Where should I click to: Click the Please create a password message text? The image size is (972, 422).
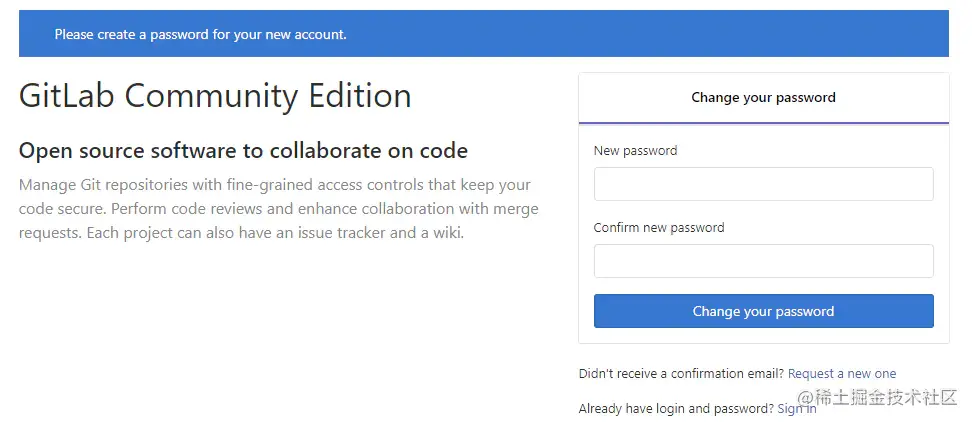[200, 34]
